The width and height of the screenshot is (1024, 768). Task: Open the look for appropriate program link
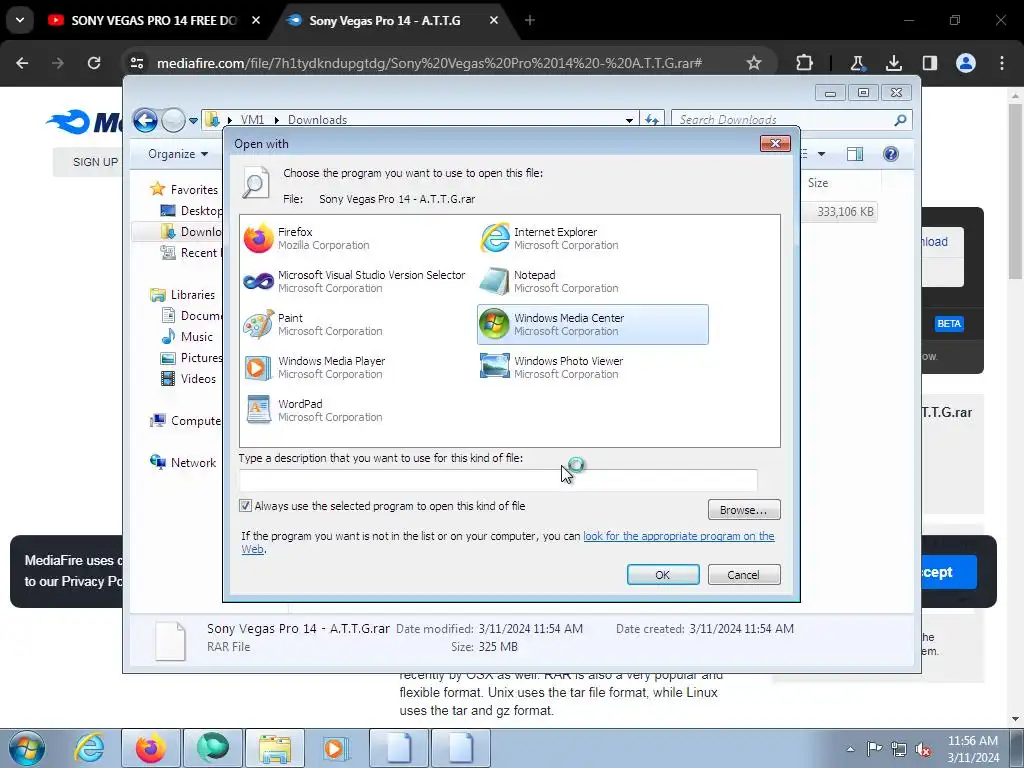click(x=679, y=536)
